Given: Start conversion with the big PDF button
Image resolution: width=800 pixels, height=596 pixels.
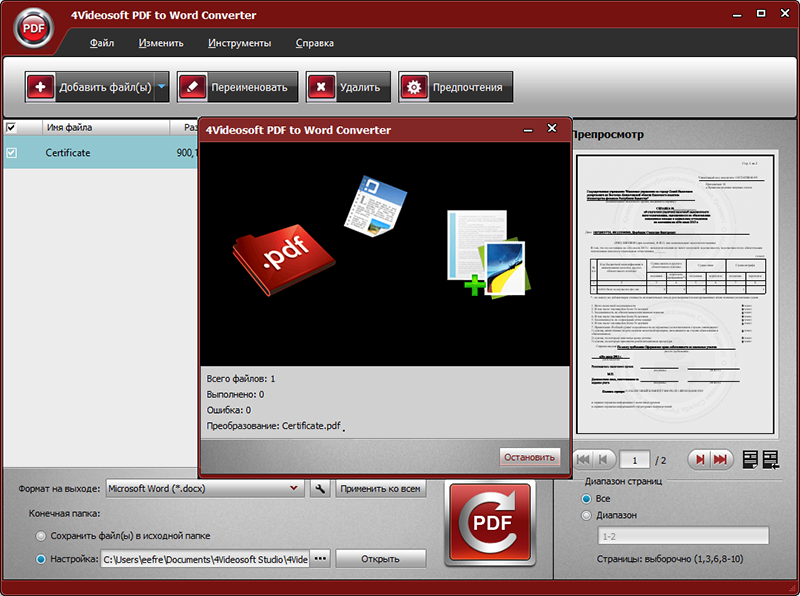Looking at the screenshot, I should click(491, 523).
